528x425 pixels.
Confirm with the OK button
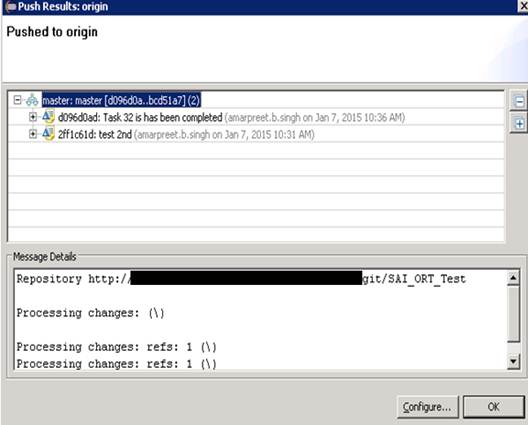point(493,407)
